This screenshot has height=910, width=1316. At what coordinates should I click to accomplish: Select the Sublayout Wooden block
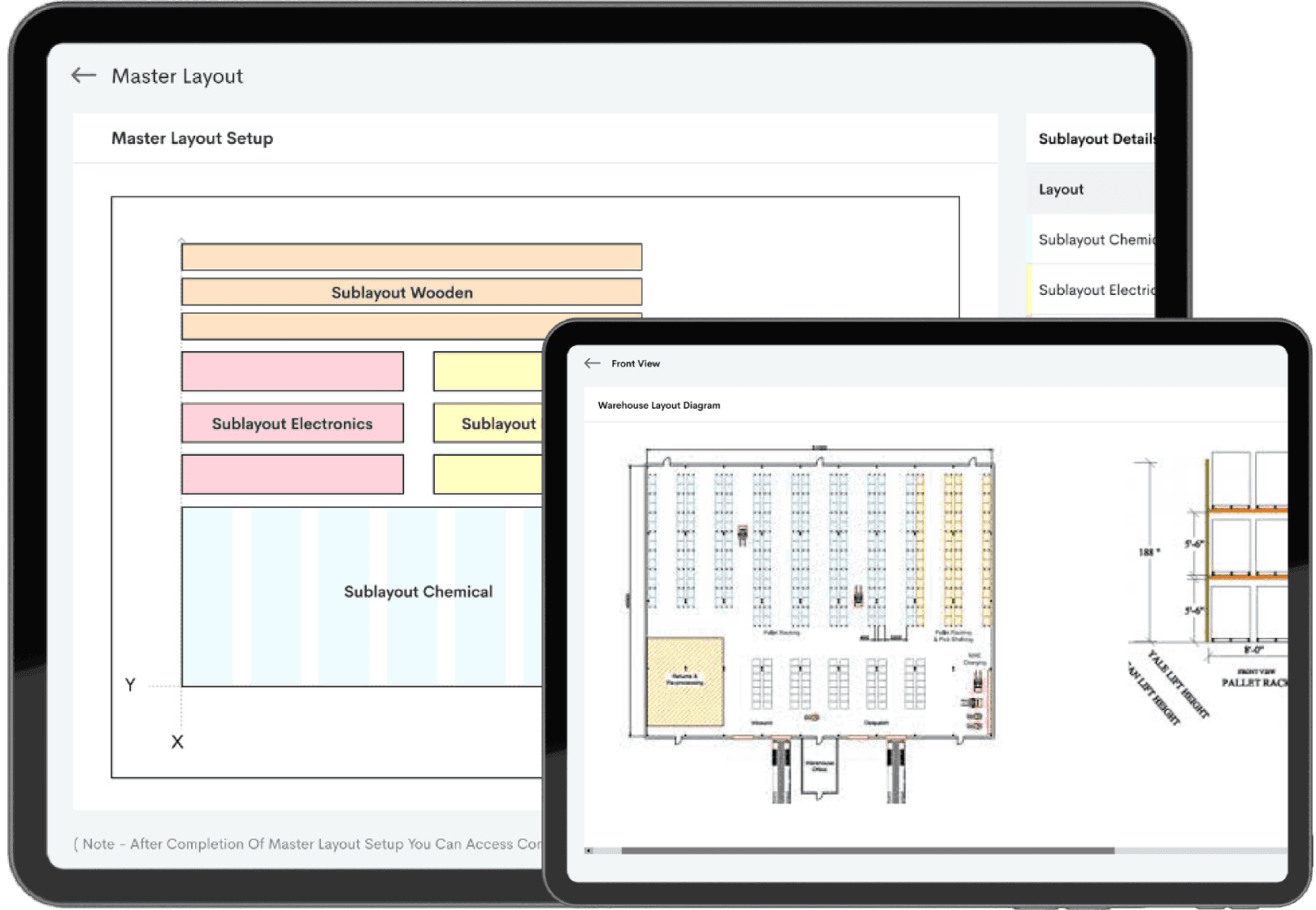click(411, 292)
